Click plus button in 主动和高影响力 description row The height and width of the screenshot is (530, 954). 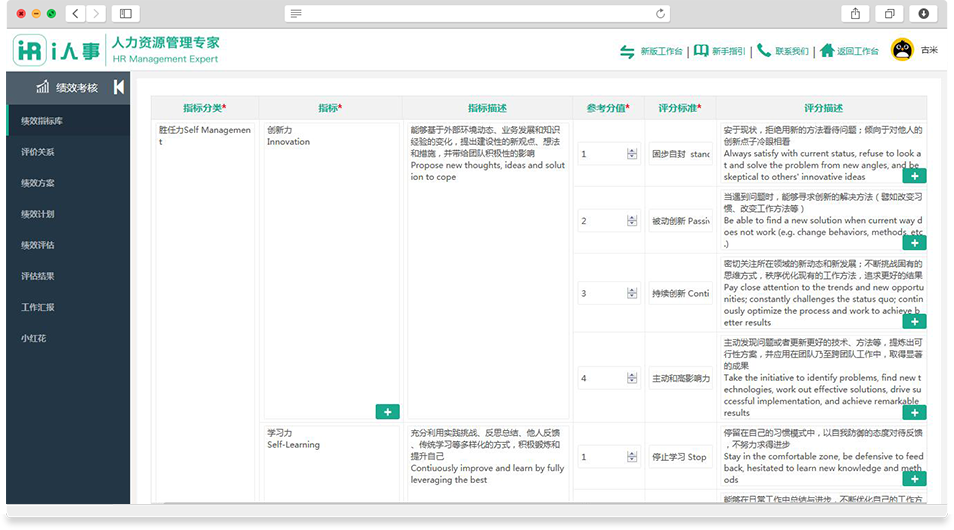click(914, 413)
